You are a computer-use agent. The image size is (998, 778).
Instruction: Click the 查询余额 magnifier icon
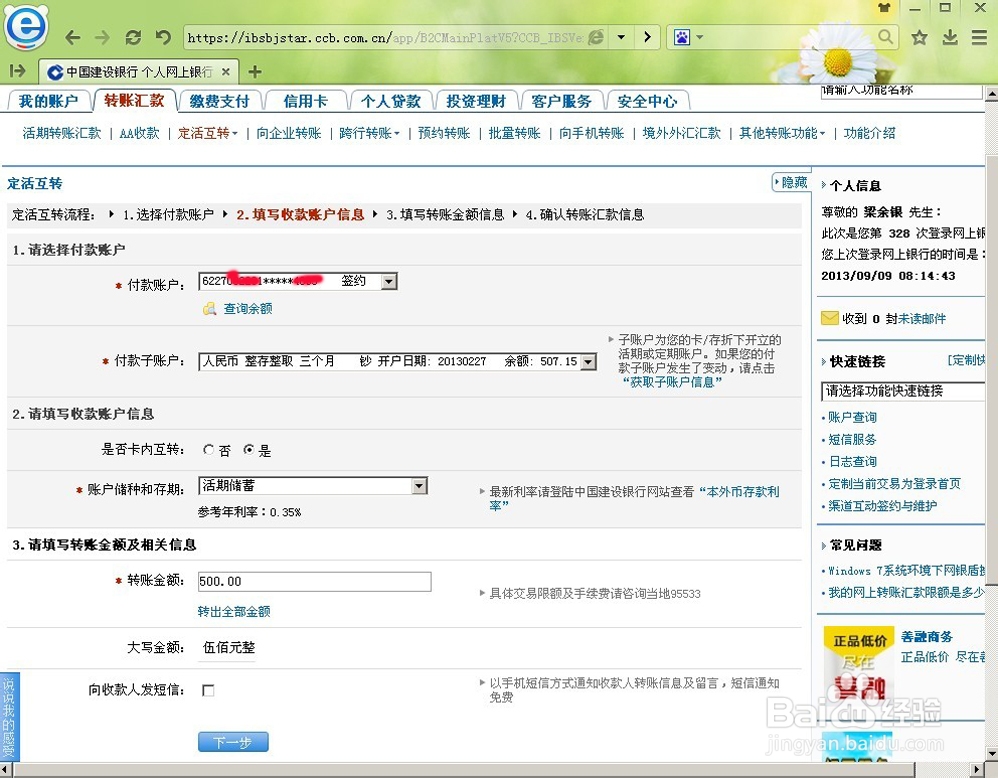point(209,309)
